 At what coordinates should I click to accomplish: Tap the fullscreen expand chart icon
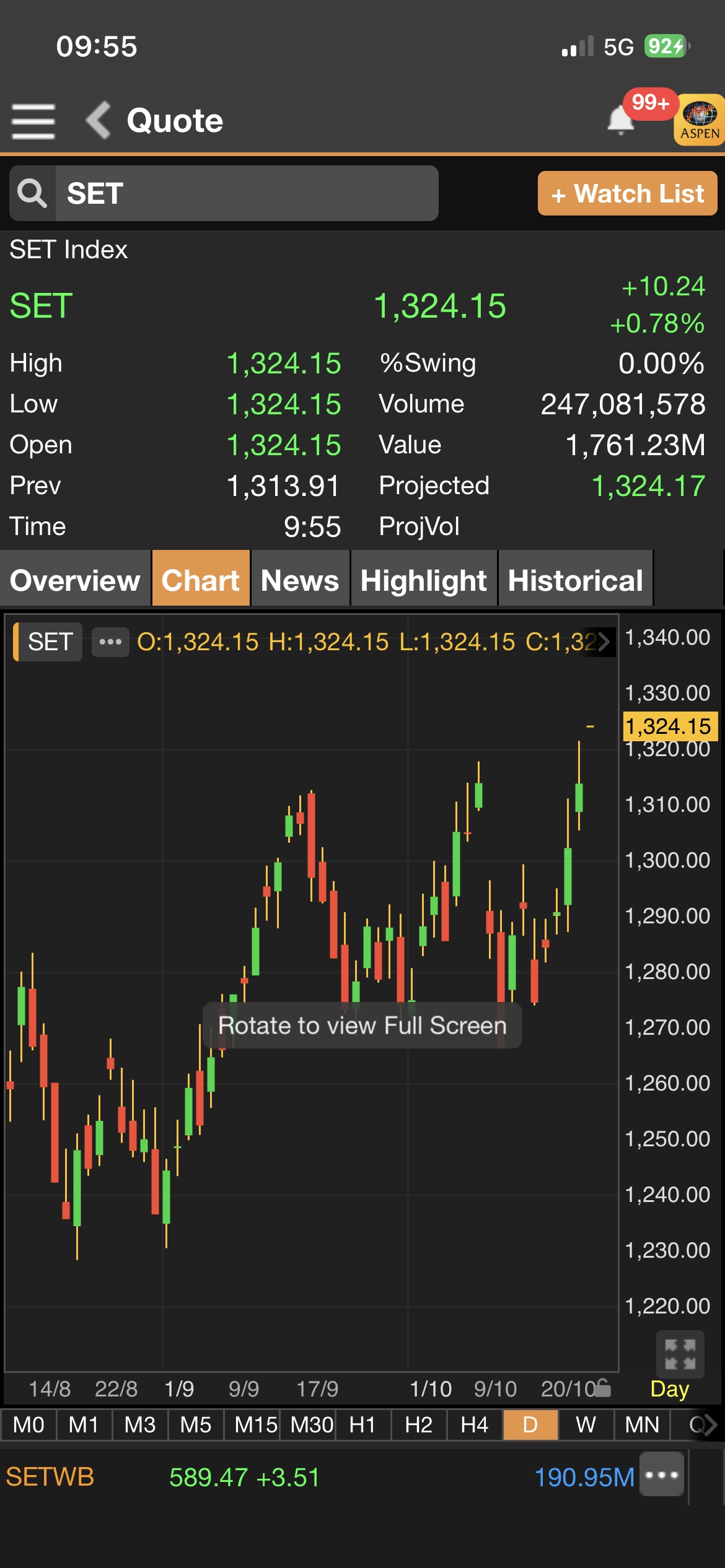click(x=680, y=1354)
